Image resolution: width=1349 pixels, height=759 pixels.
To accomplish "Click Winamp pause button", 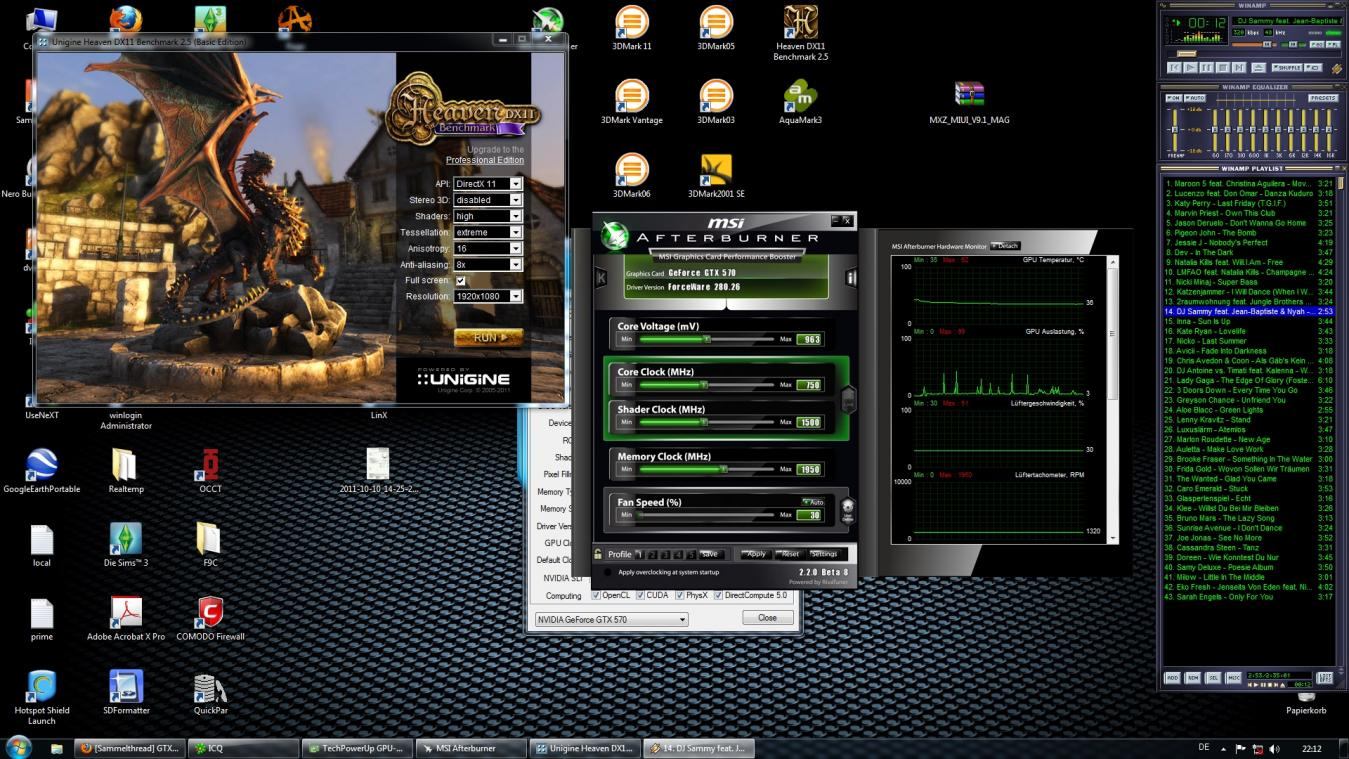I will [1207, 68].
